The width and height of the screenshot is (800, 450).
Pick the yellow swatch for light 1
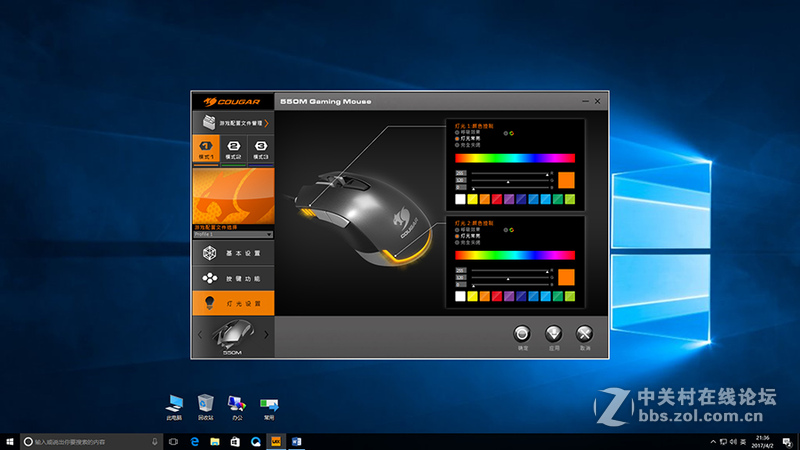[473, 199]
